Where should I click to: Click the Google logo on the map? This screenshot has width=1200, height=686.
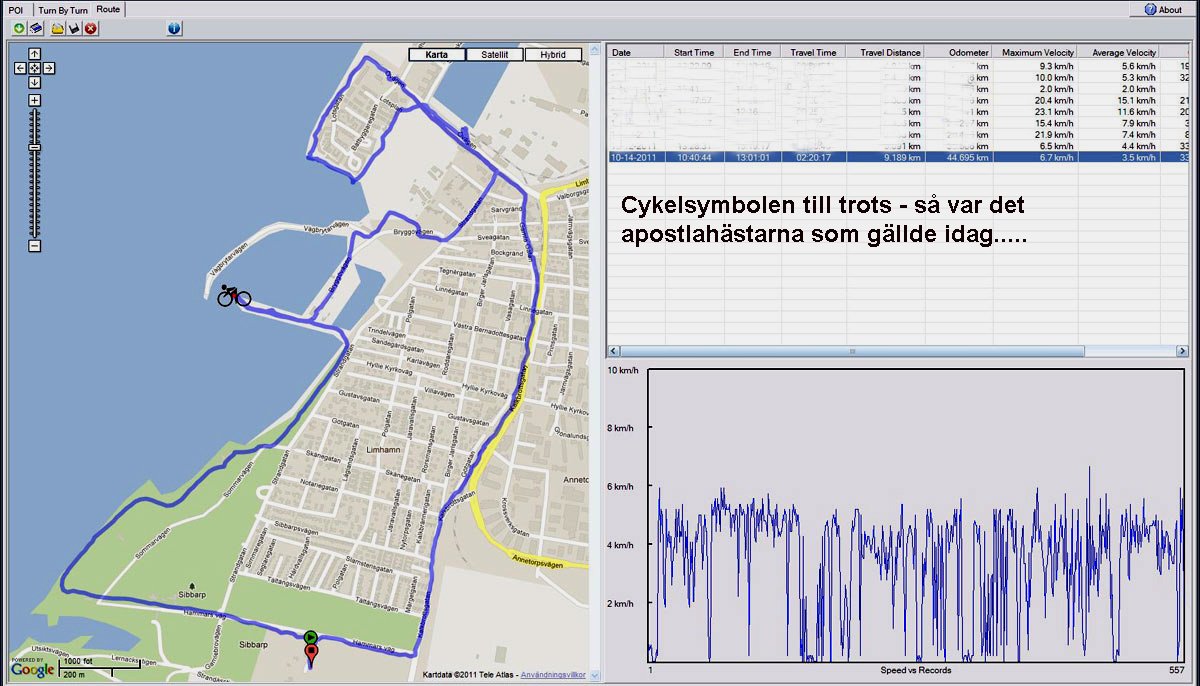click(x=33, y=669)
